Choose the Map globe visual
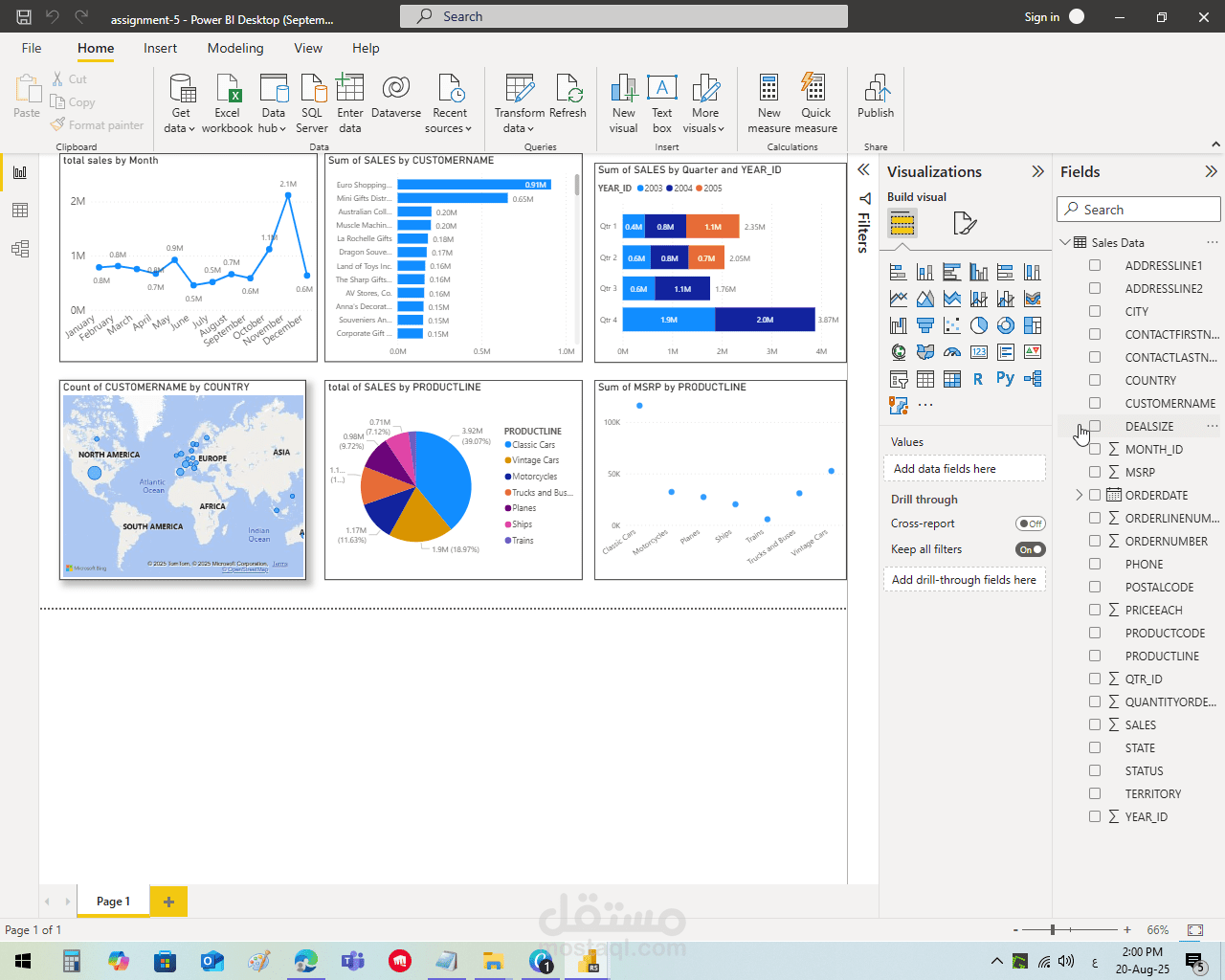Viewport: 1225px width, 980px height. tap(898, 353)
